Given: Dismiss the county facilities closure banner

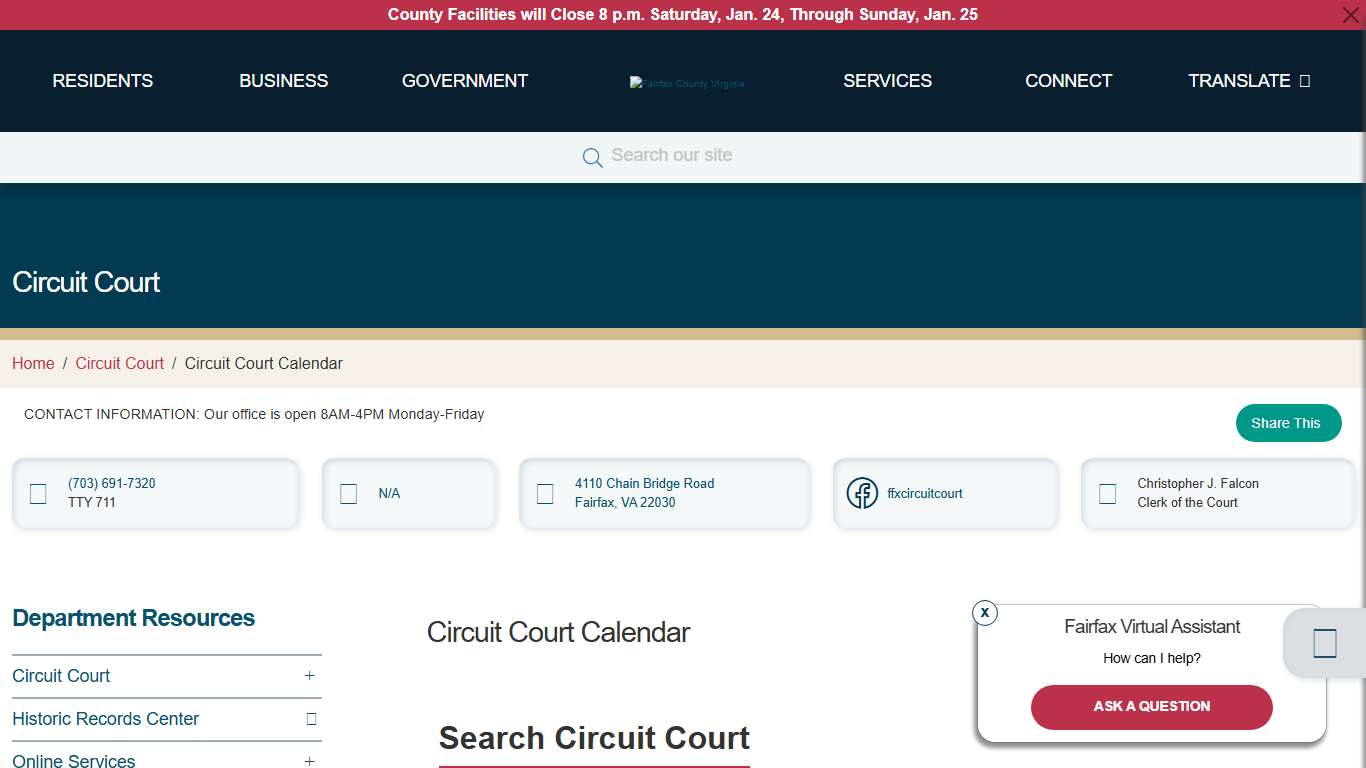Looking at the screenshot, I should (x=1349, y=14).
